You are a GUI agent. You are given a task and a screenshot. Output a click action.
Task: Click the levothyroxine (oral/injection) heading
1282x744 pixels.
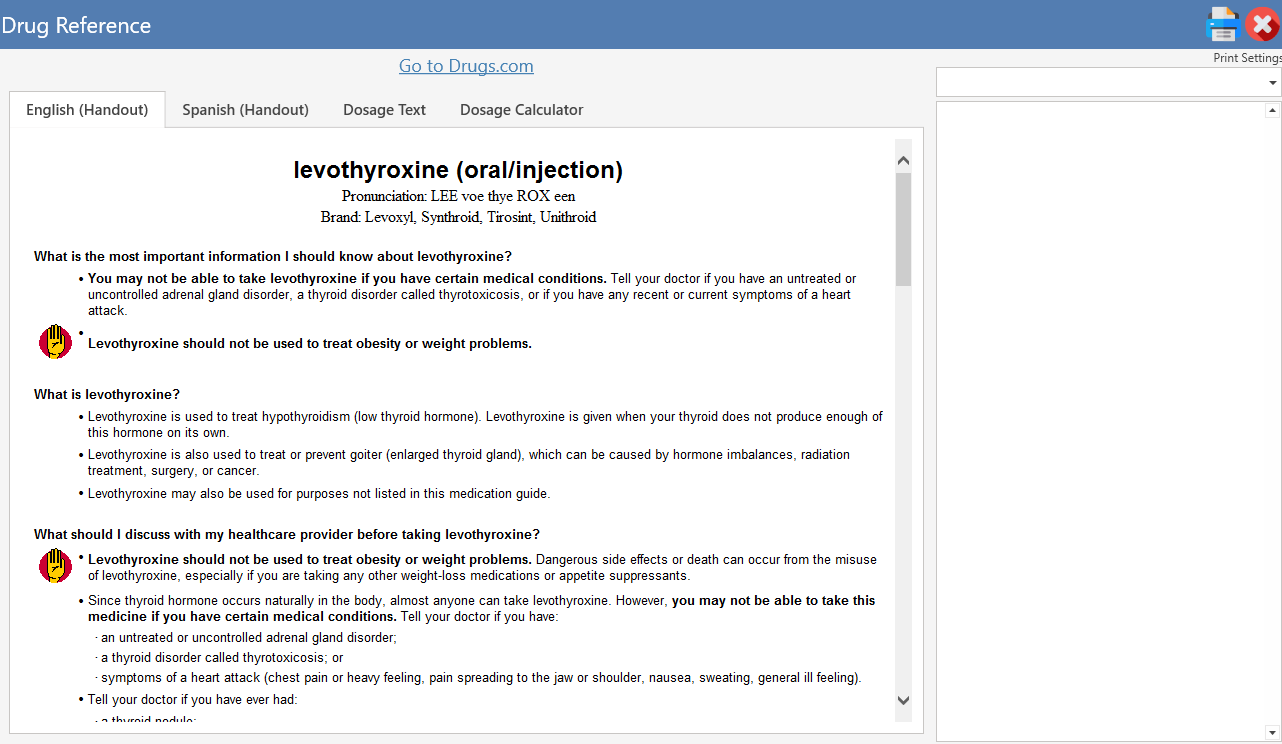(458, 170)
